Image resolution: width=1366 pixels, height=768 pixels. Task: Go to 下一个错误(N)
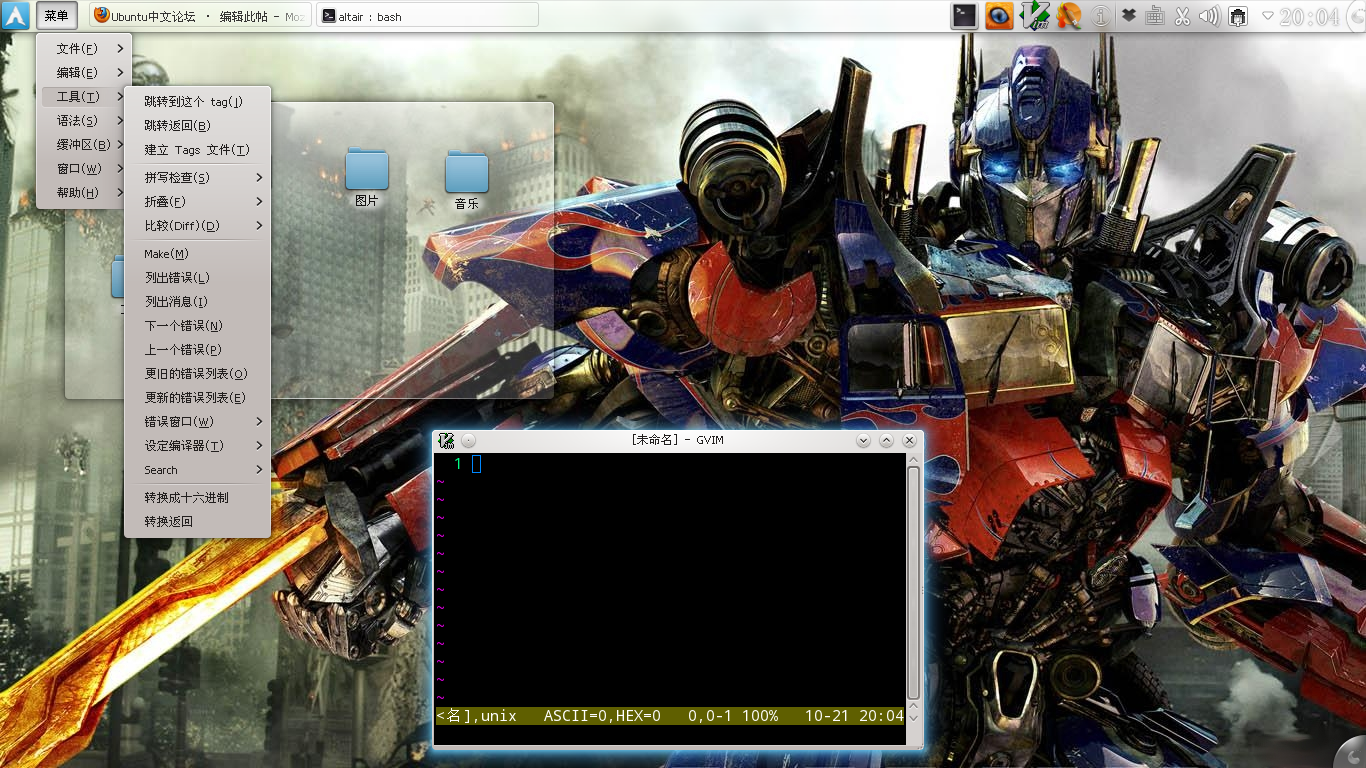[197, 325]
